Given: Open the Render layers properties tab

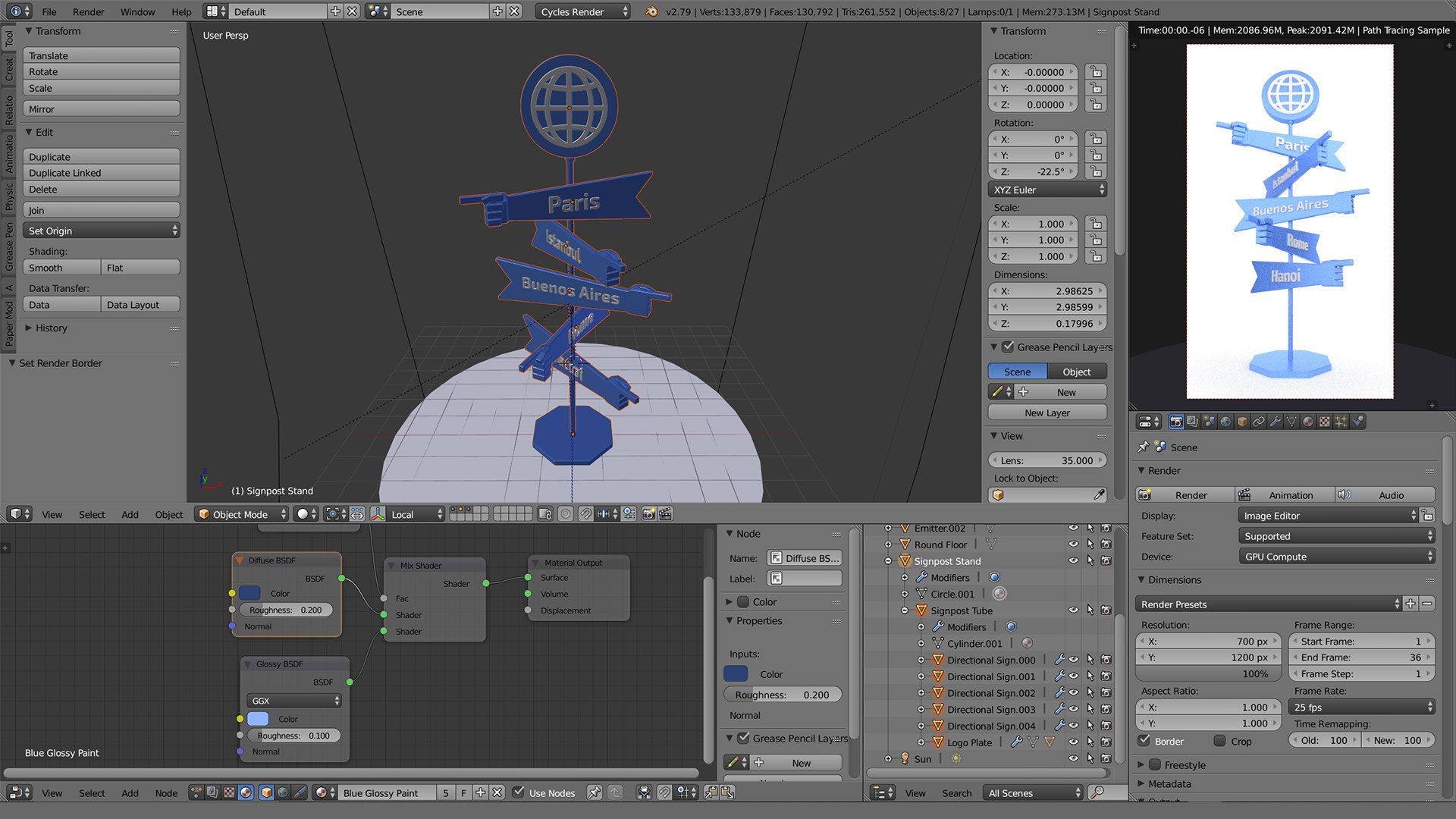Looking at the screenshot, I should [1192, 422].
